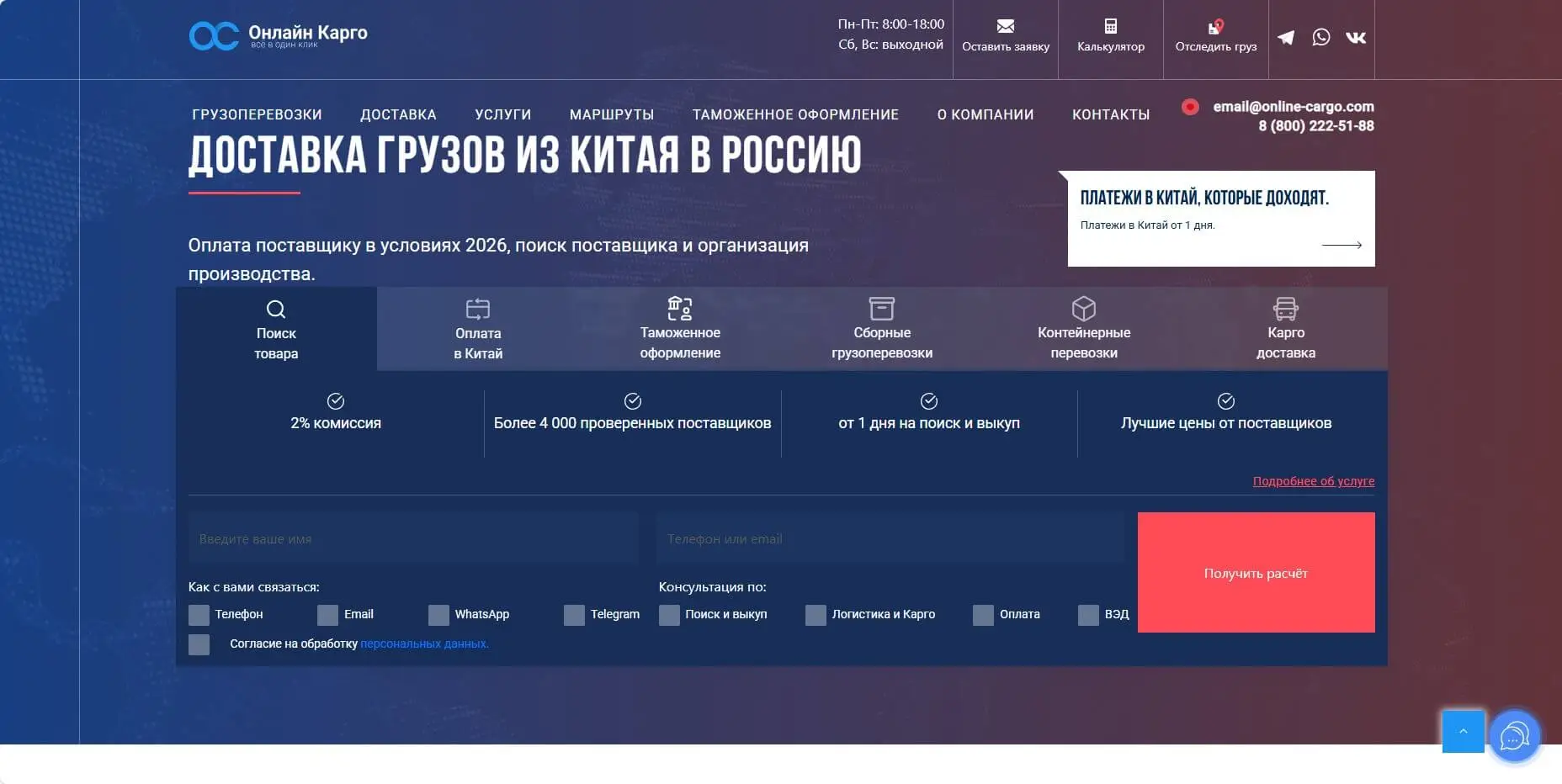Click the Калькулятор calculator icon
The height and width of the screenshot is (784, 1562).
pyautogui.click(x=1110, y=27)
